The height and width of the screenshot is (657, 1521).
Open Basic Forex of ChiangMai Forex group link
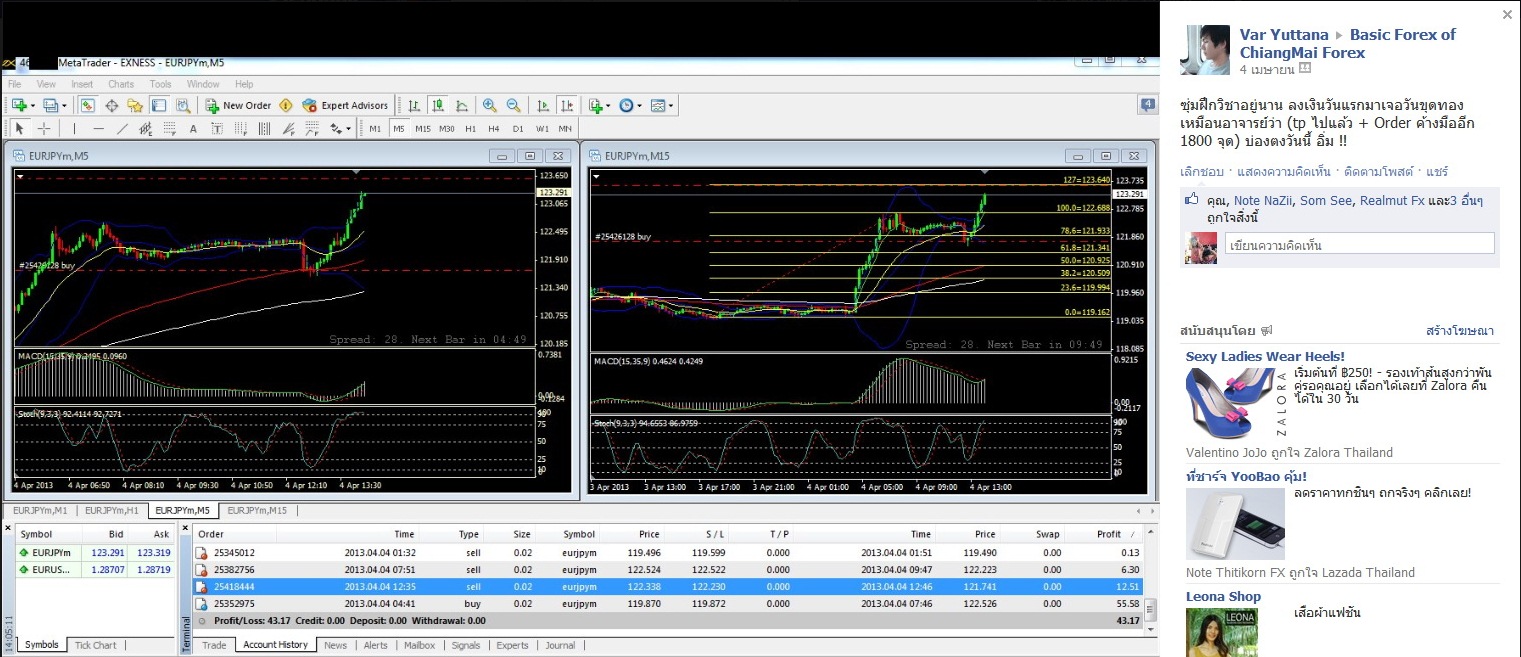[1348, 44]
